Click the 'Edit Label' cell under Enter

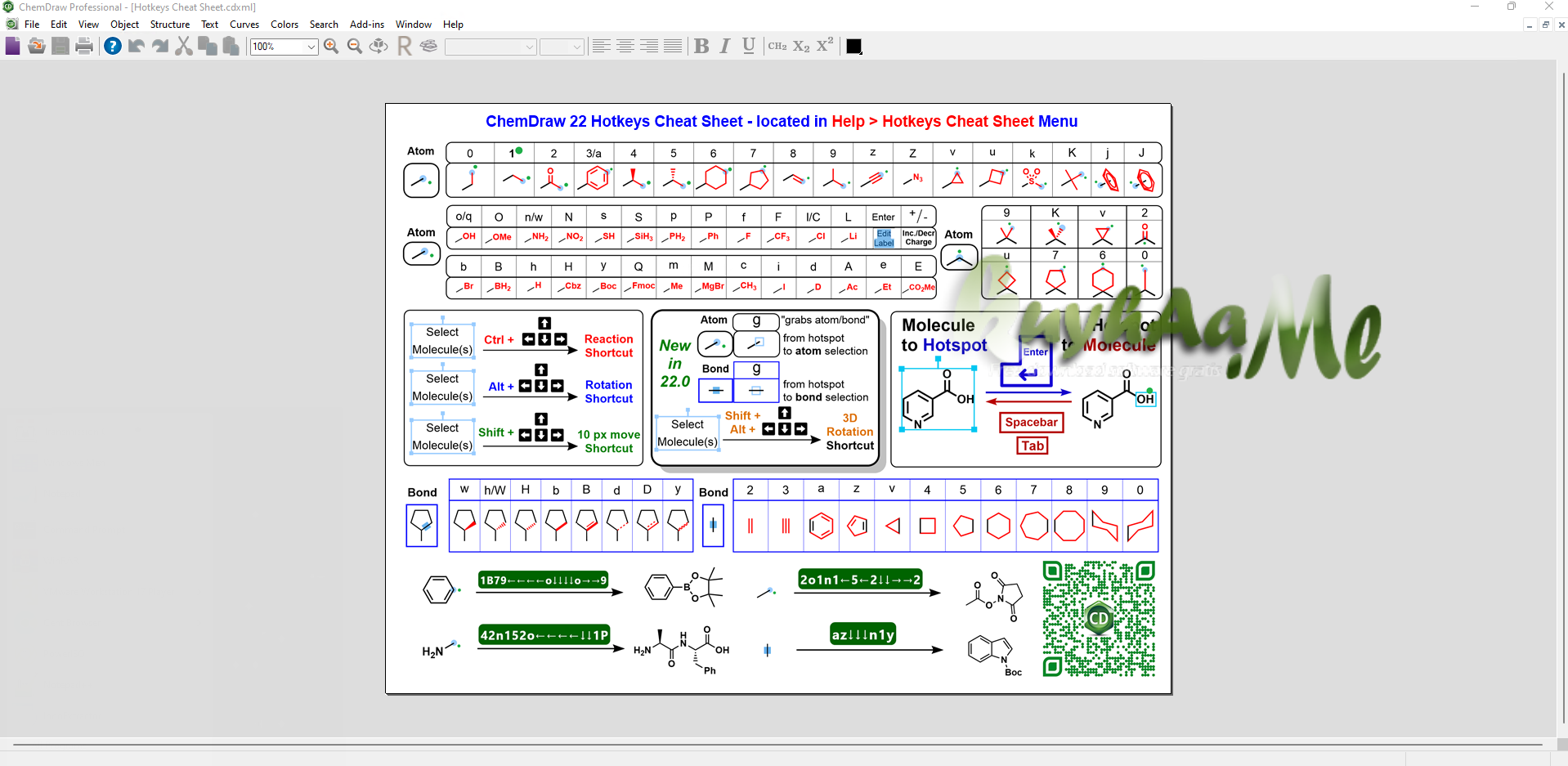pyautogui.click(x=884, y=238)
